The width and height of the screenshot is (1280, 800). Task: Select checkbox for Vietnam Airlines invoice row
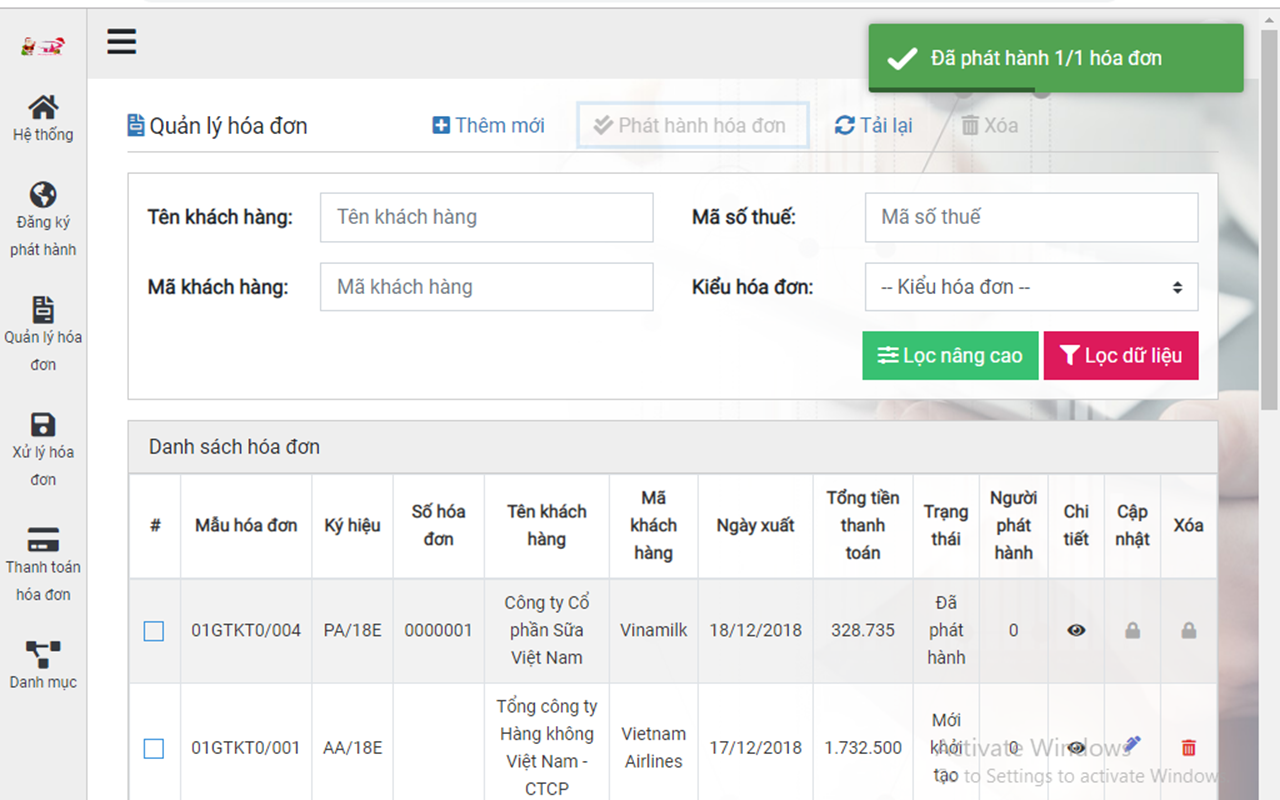[x=154, y=748]
